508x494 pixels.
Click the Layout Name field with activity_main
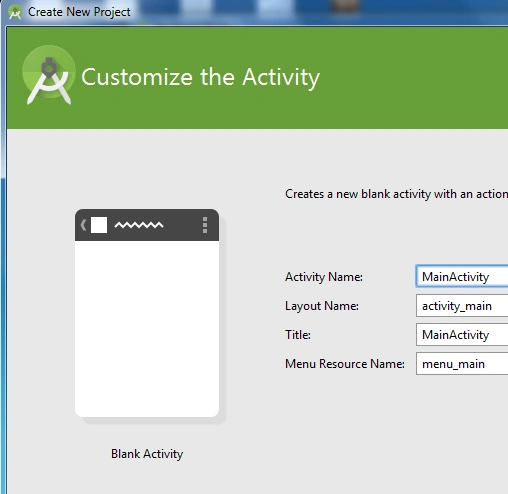point(462,305)
